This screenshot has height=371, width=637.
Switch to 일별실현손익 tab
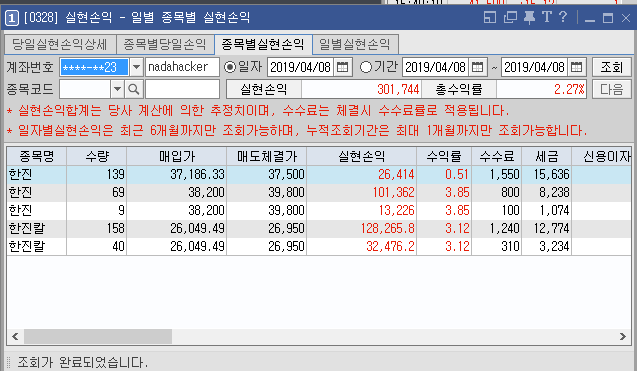[355, 44]
